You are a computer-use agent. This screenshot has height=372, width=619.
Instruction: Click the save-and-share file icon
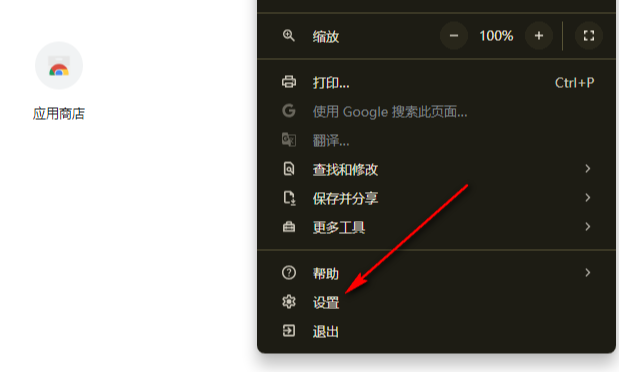289,198
